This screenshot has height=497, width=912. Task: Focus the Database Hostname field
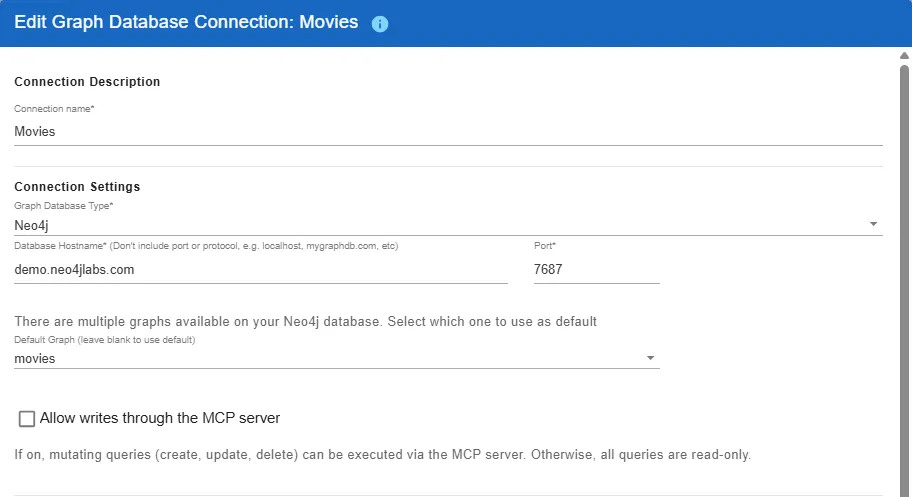[261, 269]
